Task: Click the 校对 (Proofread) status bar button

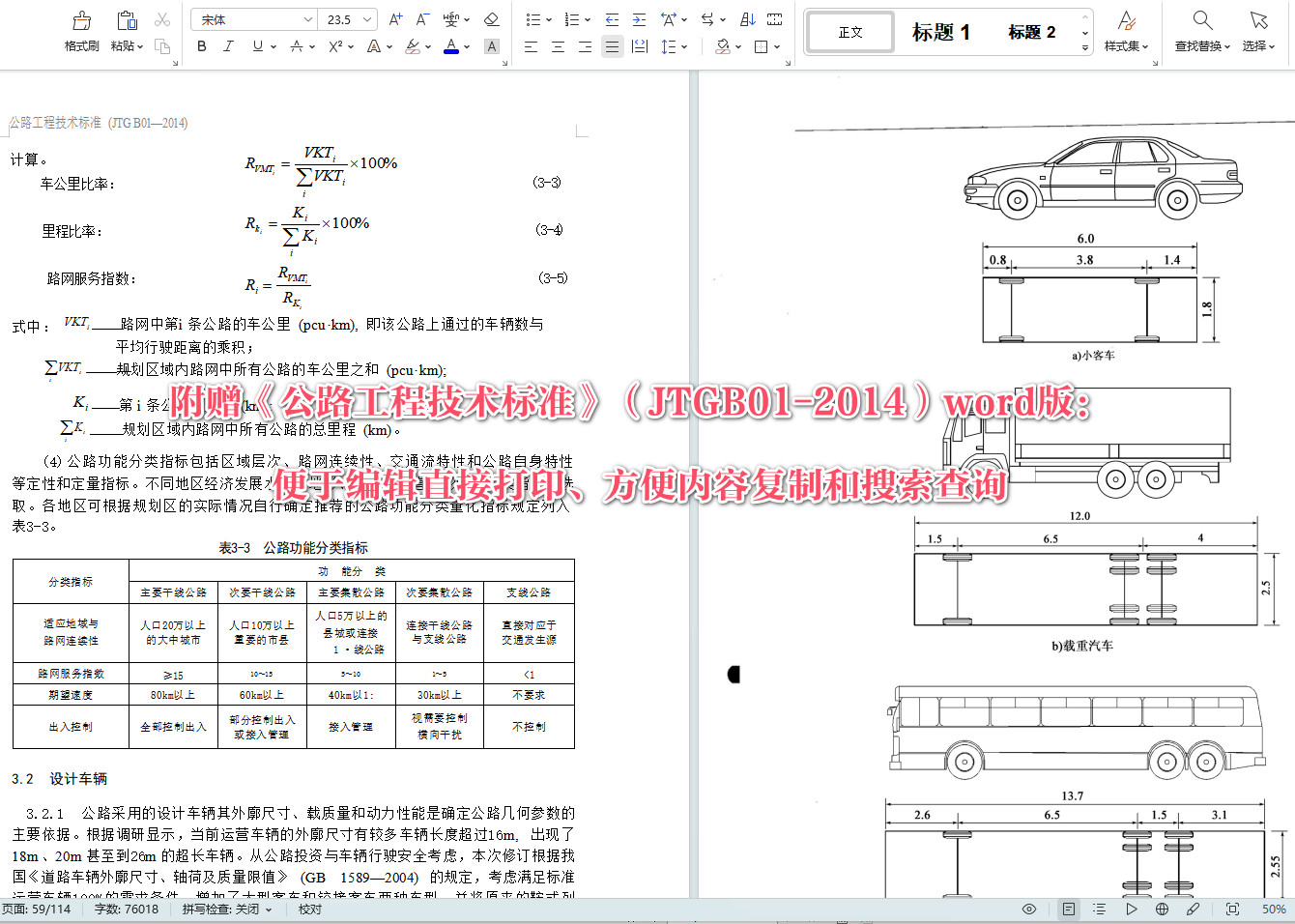Action: click(309, 910)
